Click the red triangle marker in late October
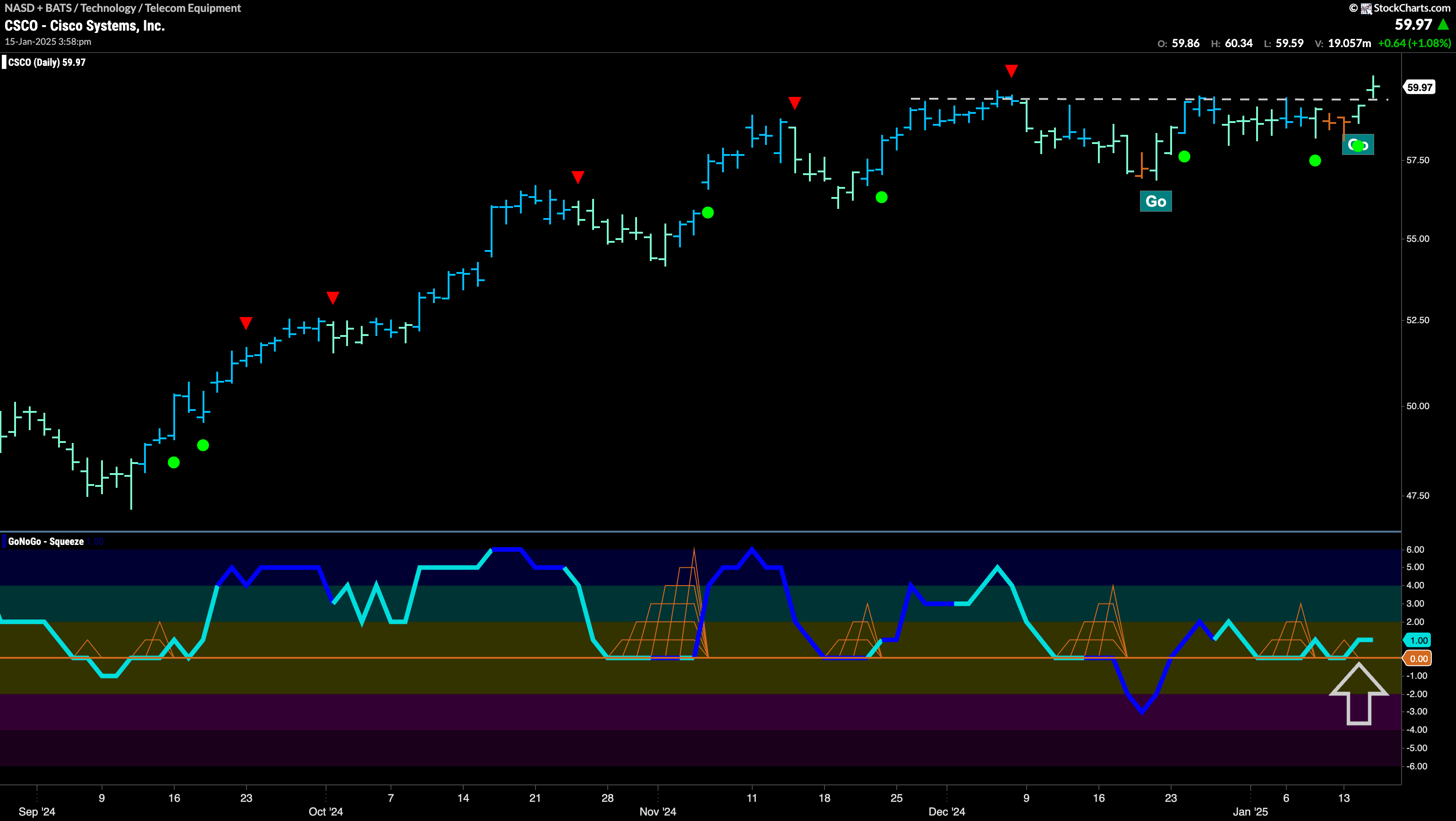Viewport: 1456px width, 821px height. point(578,177)
